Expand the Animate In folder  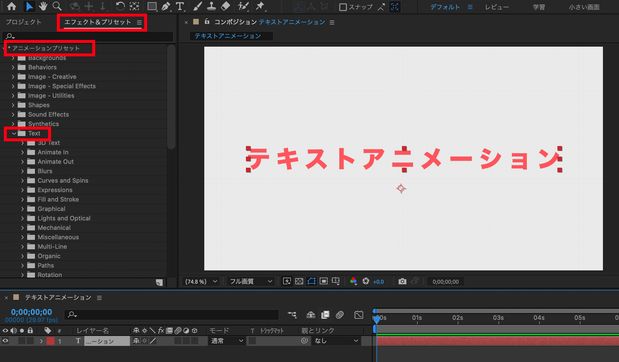pyautogui.click(x=23, y=152)
